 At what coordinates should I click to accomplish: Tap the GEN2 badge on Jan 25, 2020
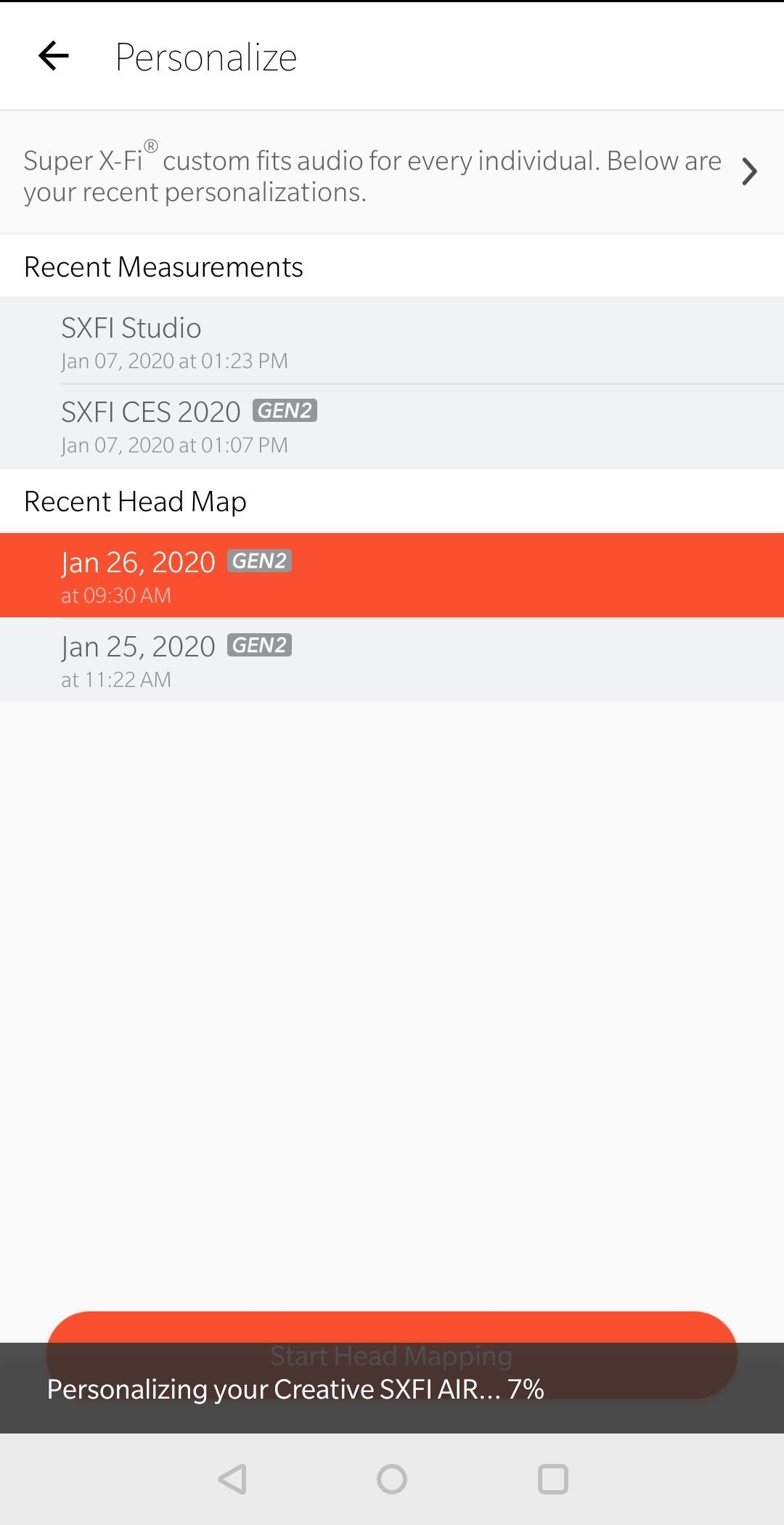click(259, 646)
